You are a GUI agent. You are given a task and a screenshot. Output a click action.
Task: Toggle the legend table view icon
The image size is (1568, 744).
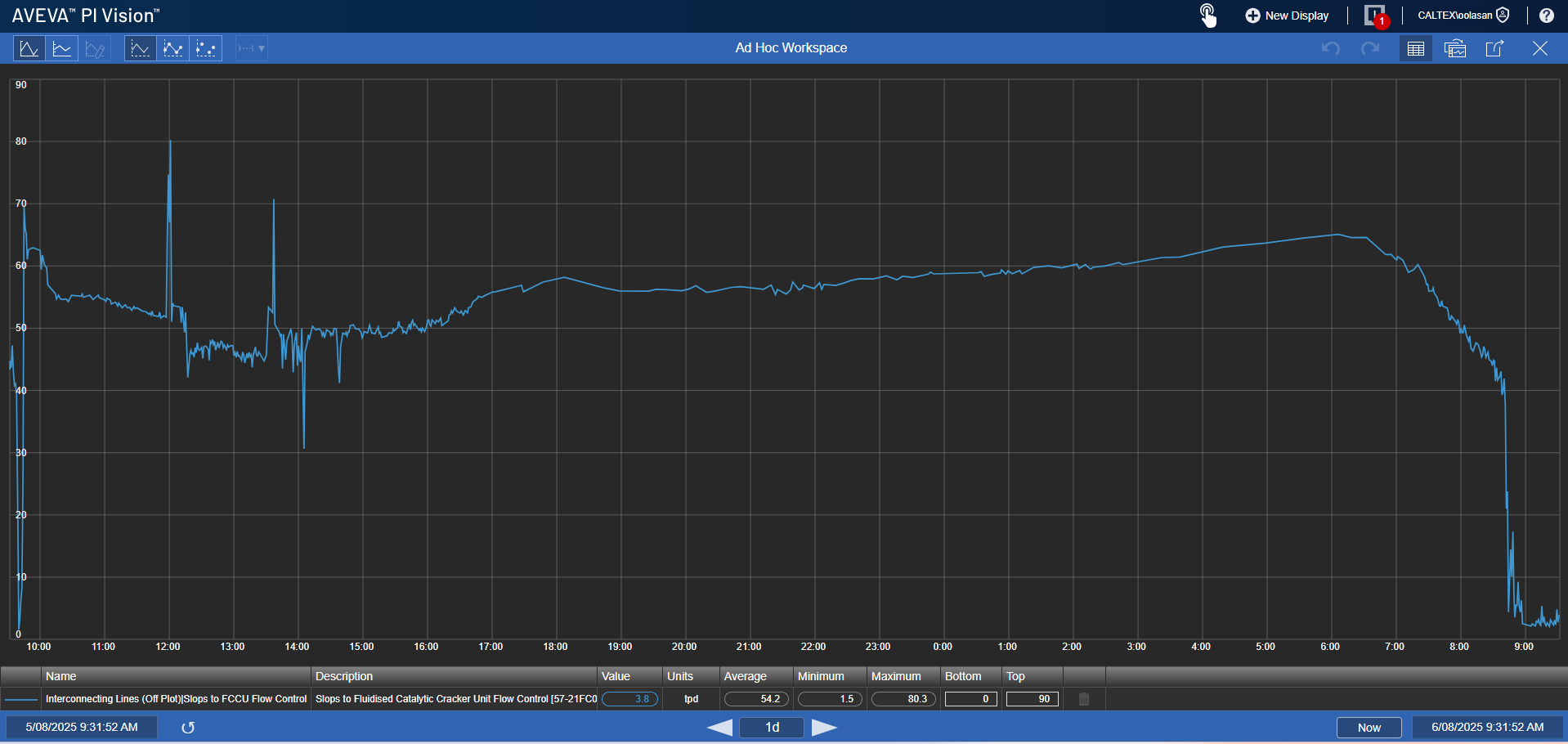pos(1416,49)
